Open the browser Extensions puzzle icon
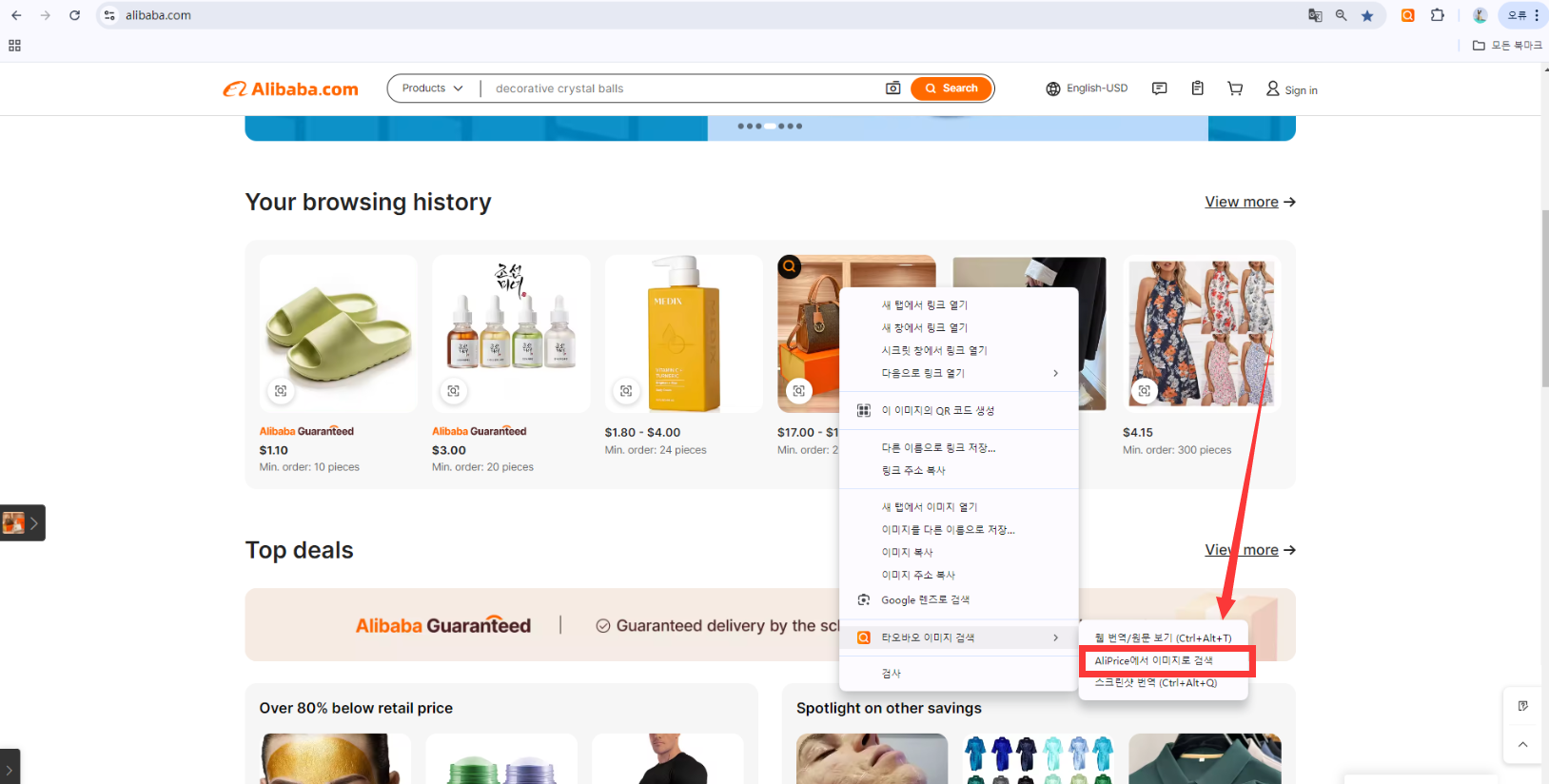 (1438, 15)
